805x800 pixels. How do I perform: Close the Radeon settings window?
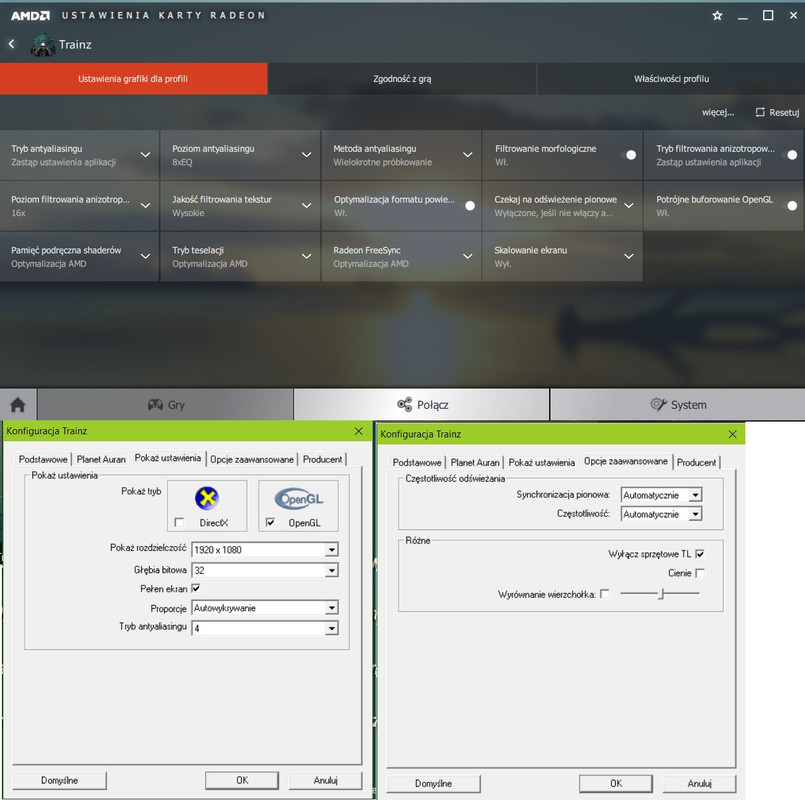793,15
